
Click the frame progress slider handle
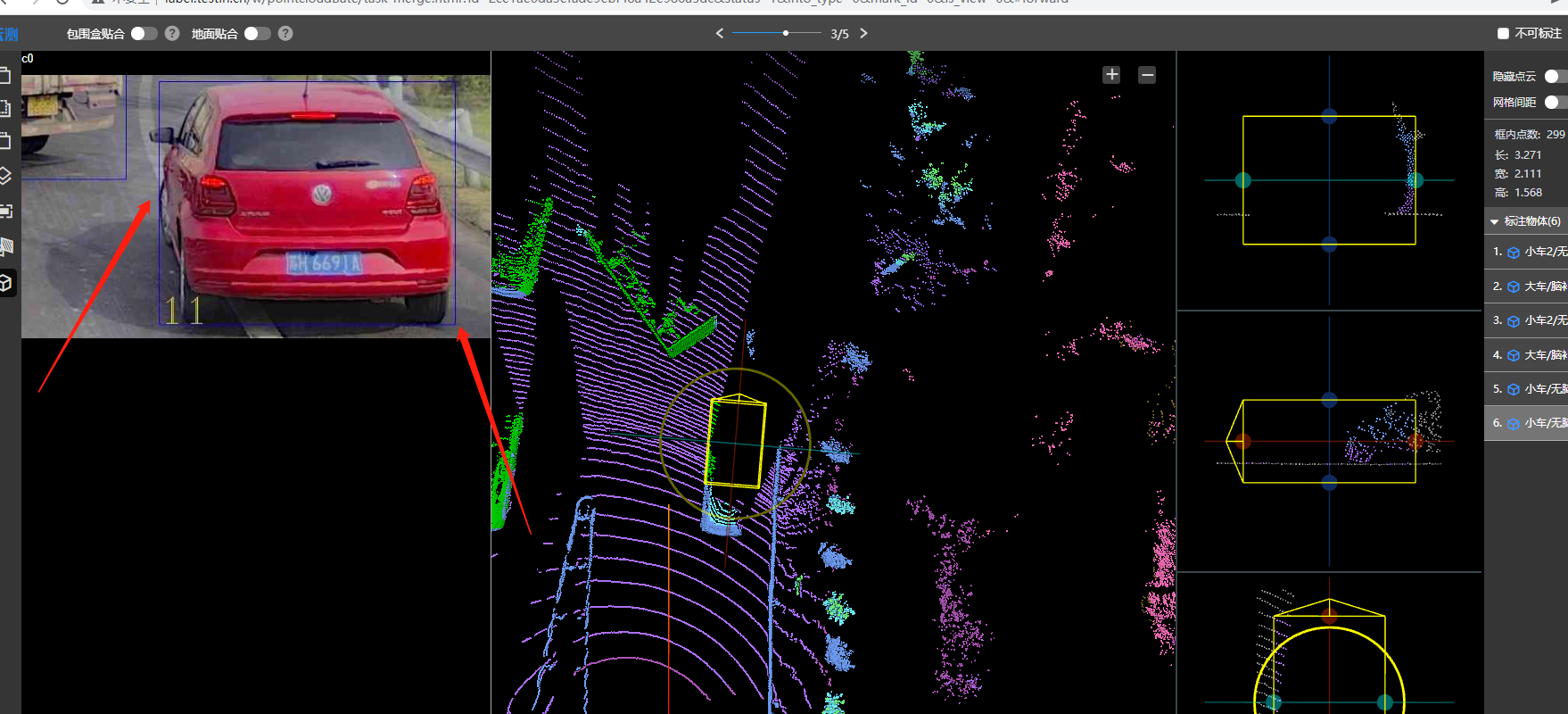786,33
